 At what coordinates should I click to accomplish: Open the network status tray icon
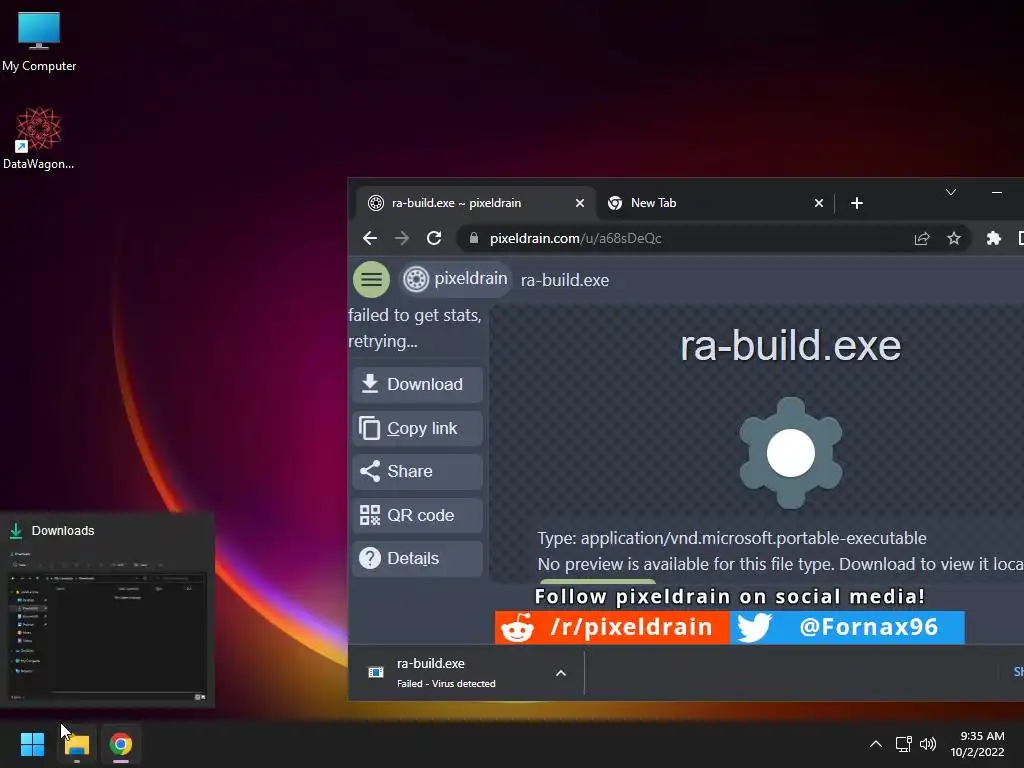[903, 744]
